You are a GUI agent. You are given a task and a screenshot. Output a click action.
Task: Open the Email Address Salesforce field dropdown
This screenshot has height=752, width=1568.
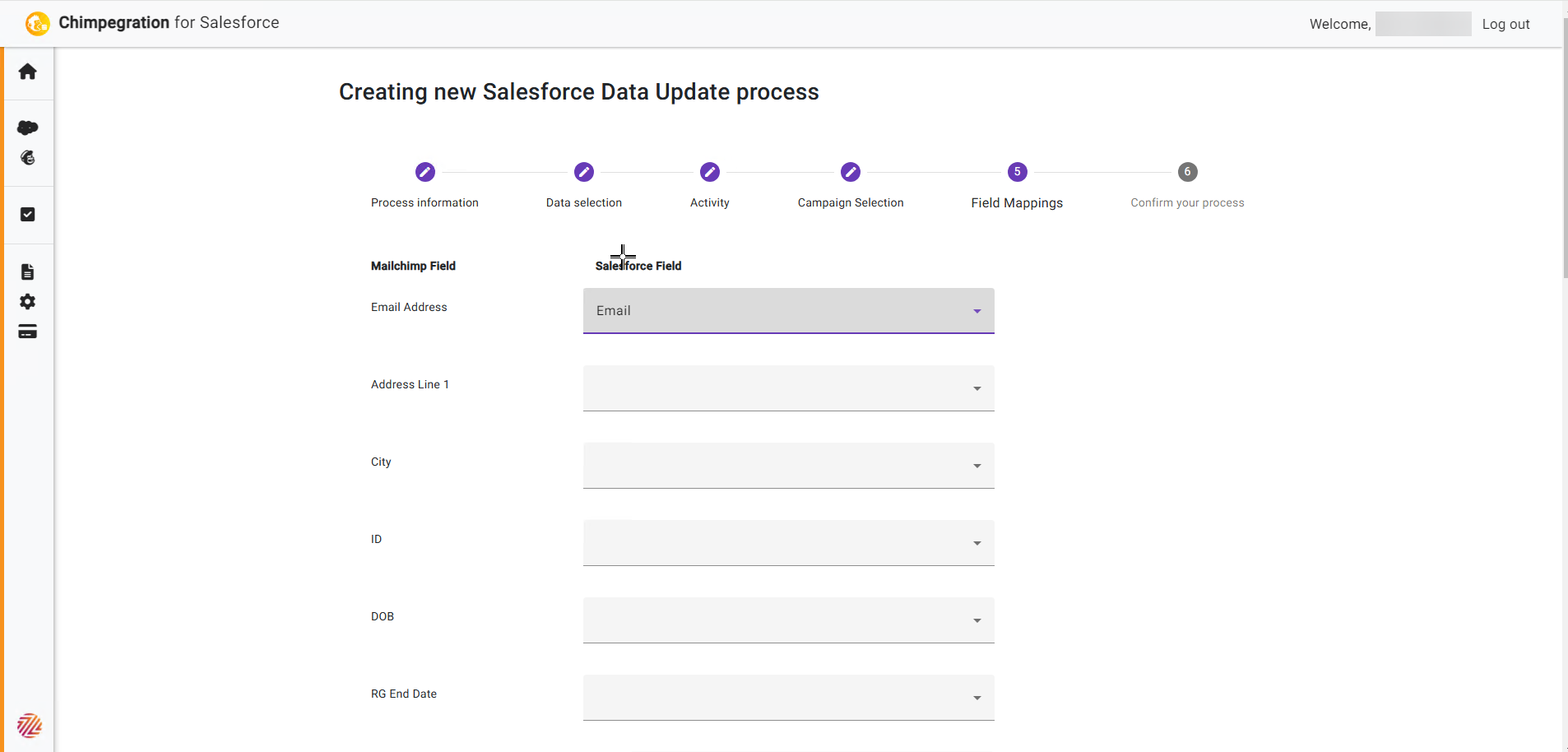(x=789, y=311)
